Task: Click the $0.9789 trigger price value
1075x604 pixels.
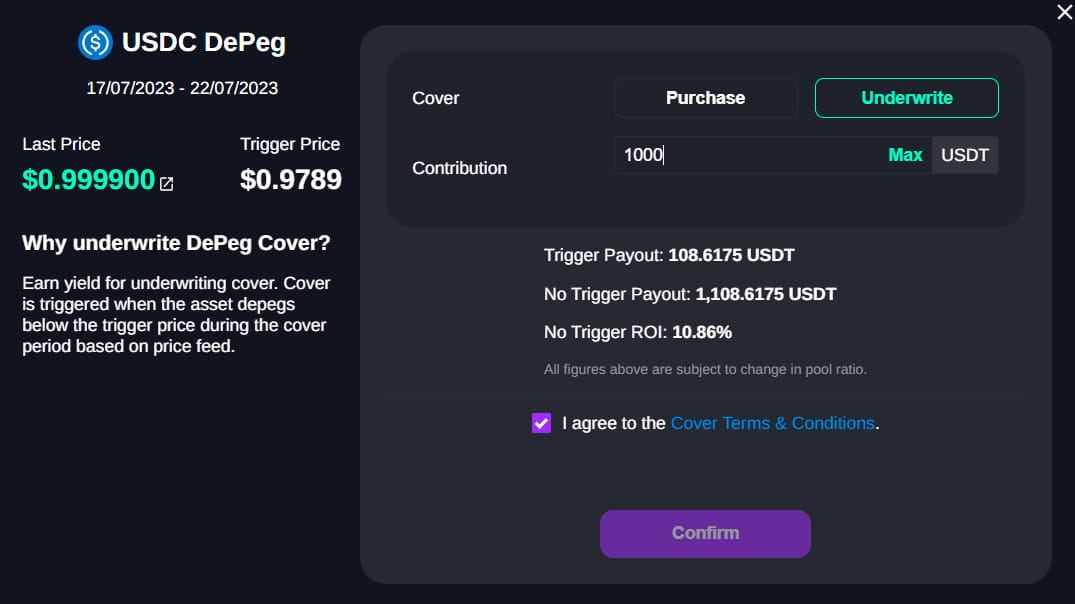Action: (291, 180)
